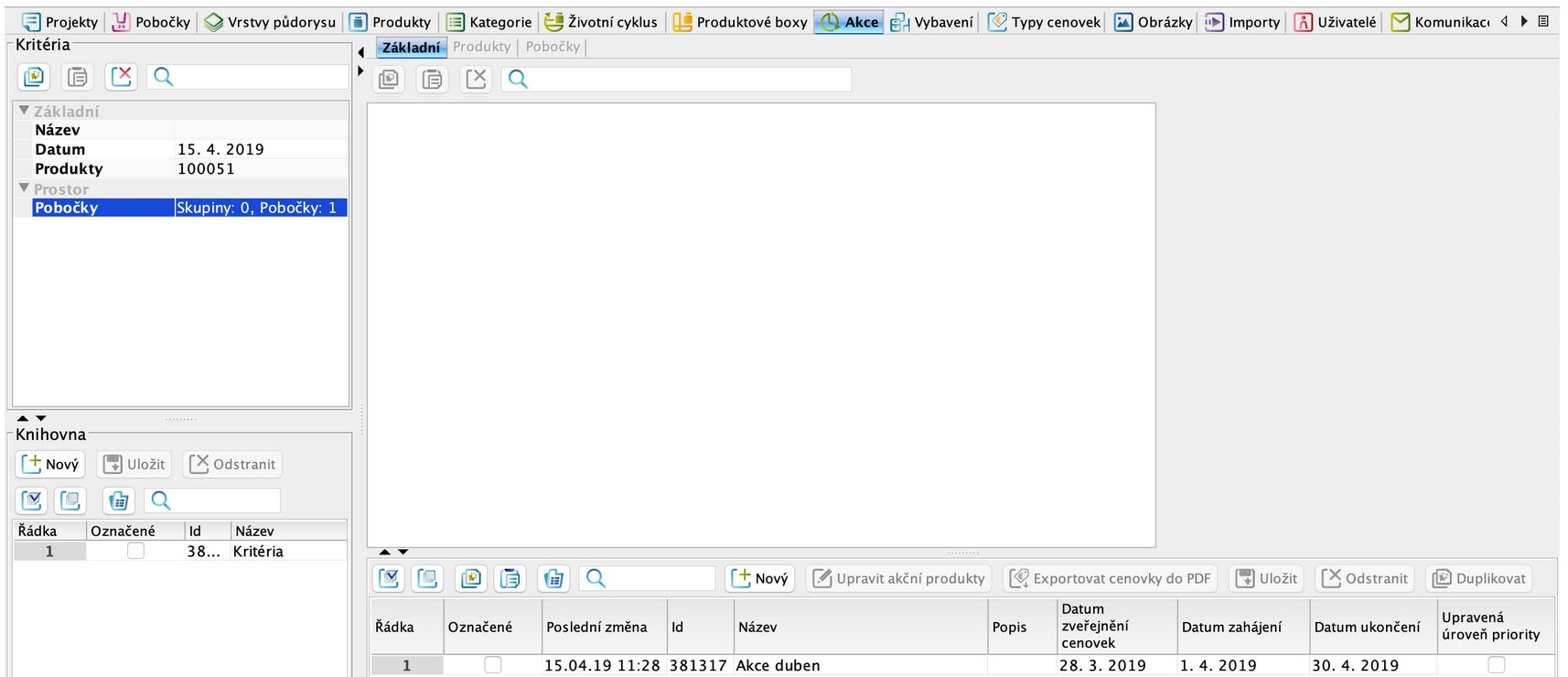Check Označené box for Akce duben row

[x=492, y=665]
